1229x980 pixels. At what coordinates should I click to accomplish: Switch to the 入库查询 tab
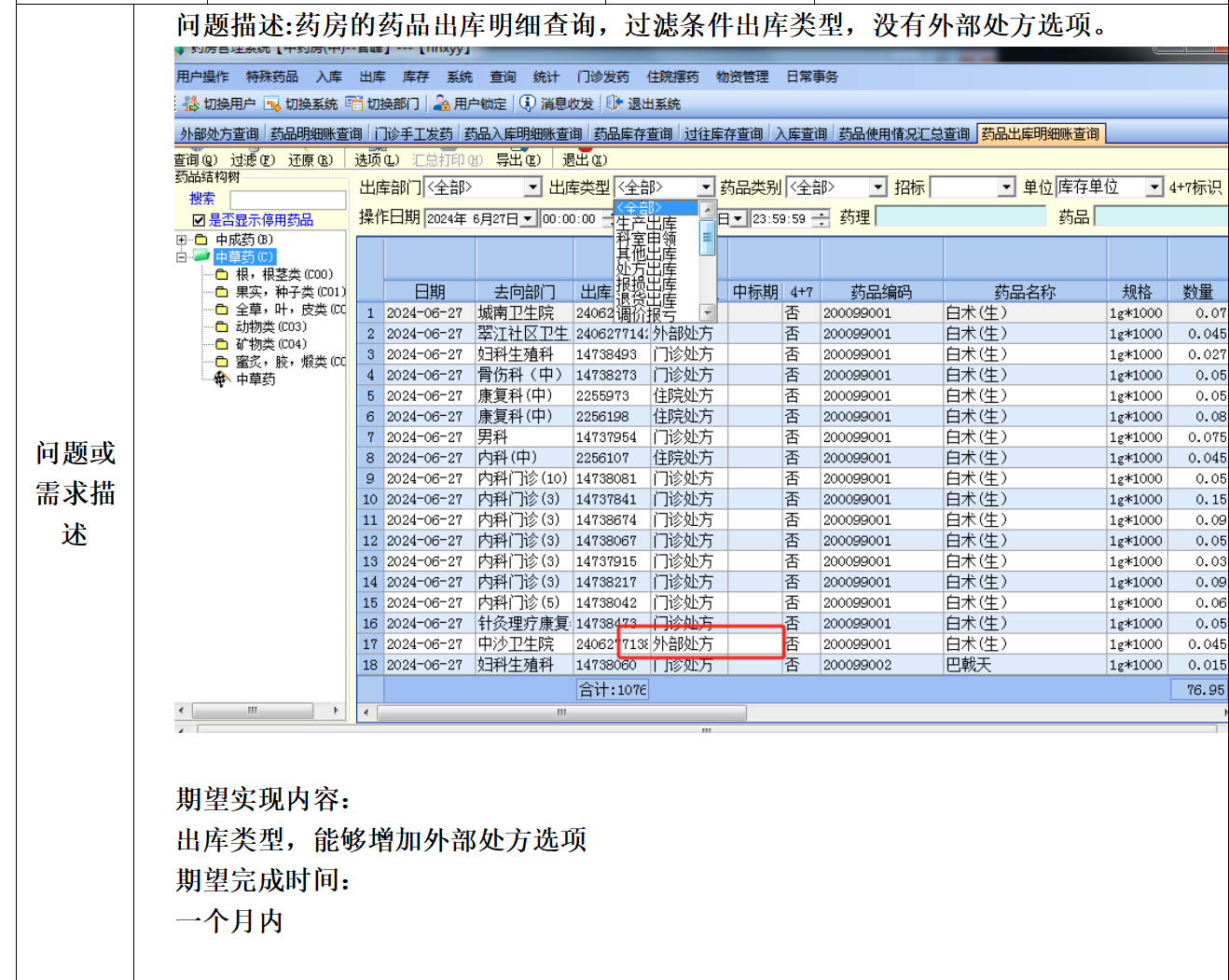point(801,134)
